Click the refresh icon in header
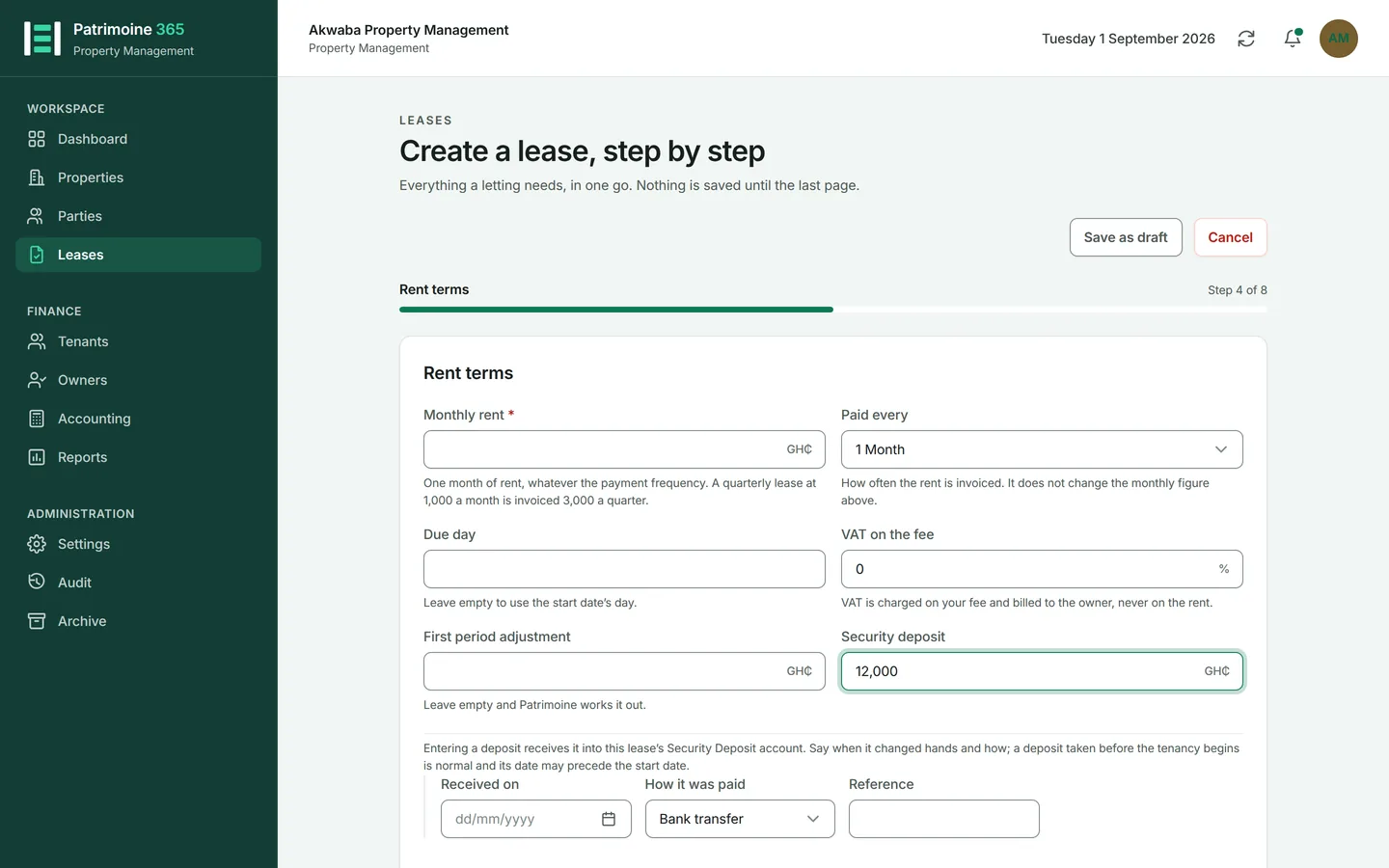 pos(1246,39)
